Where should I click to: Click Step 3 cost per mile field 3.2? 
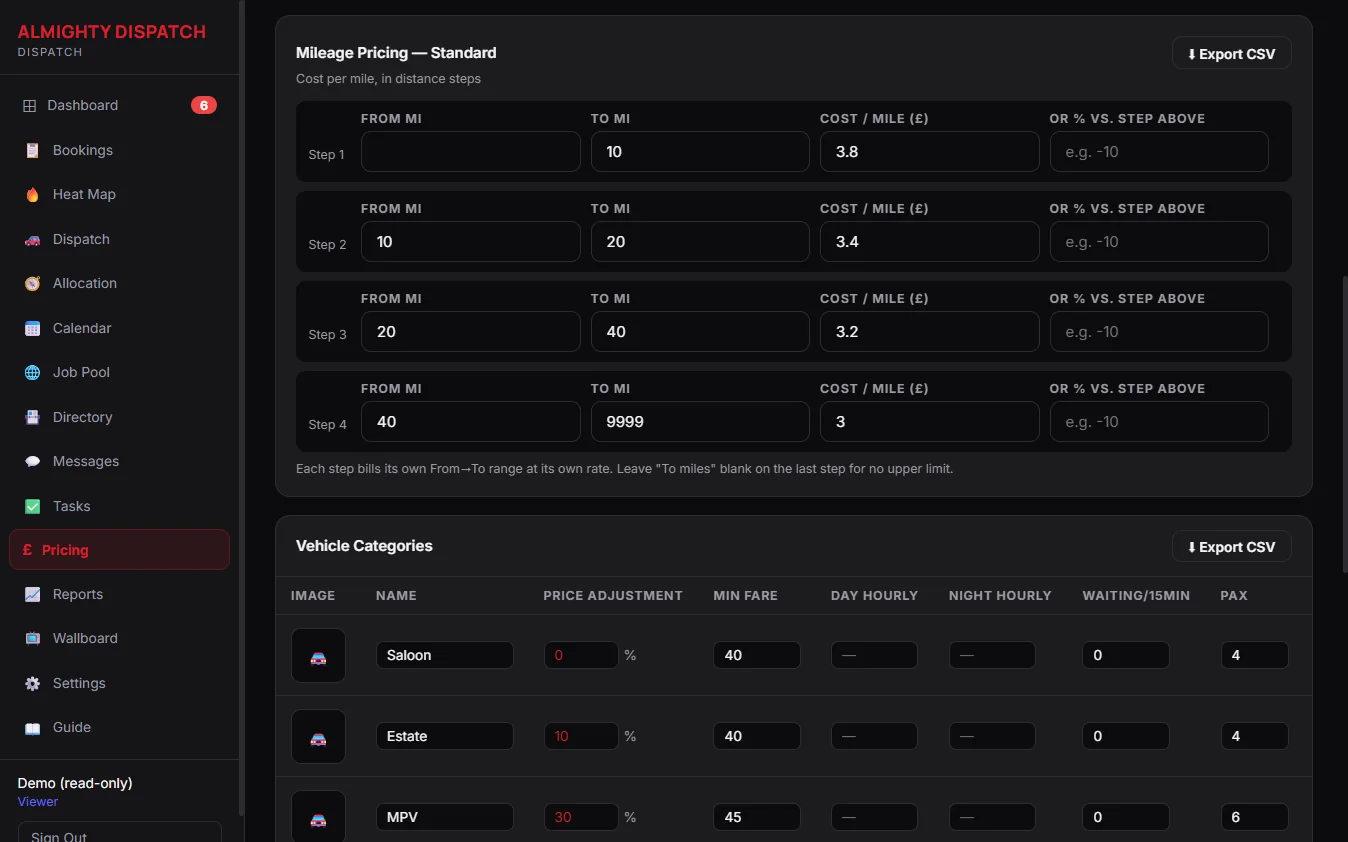[x=930, y=332]
